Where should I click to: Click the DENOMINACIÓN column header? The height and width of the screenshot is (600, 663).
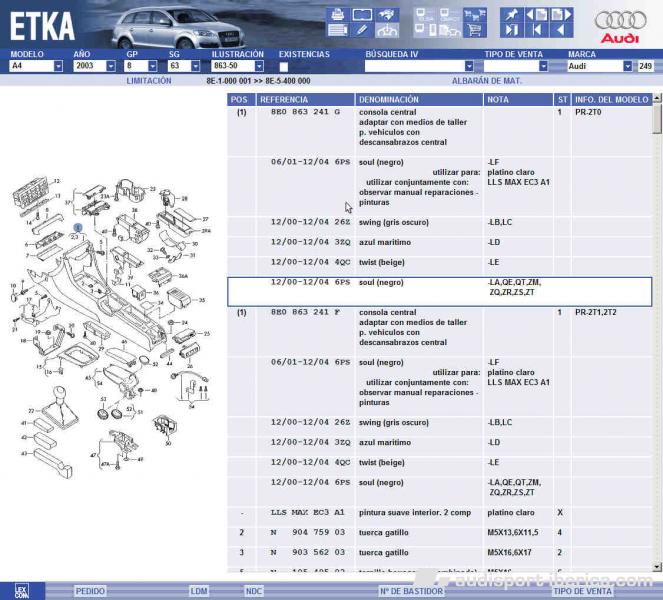pyautogui.click(x=419, y=100)
